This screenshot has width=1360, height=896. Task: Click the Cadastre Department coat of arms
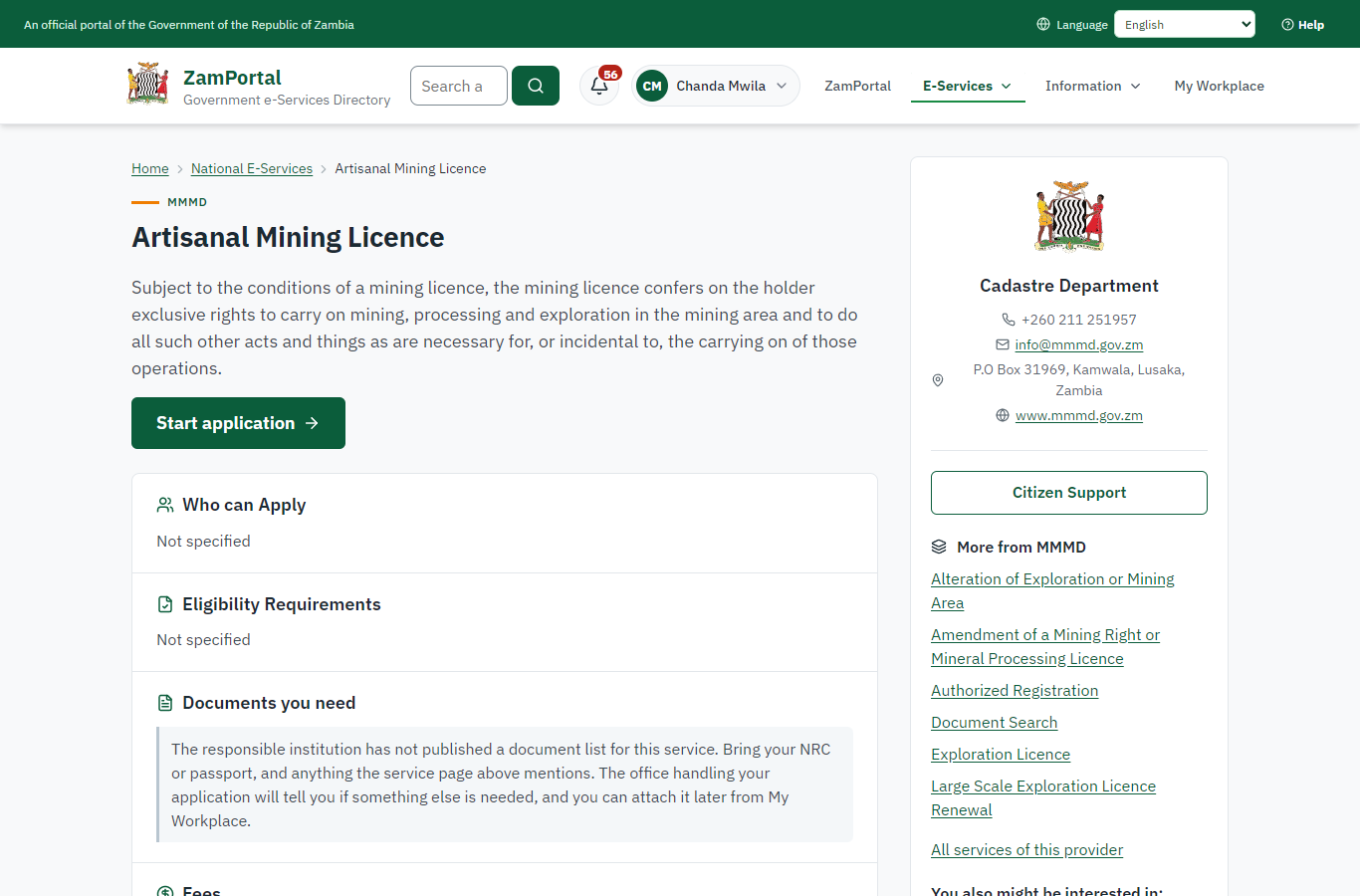(x=1069, y=216)
